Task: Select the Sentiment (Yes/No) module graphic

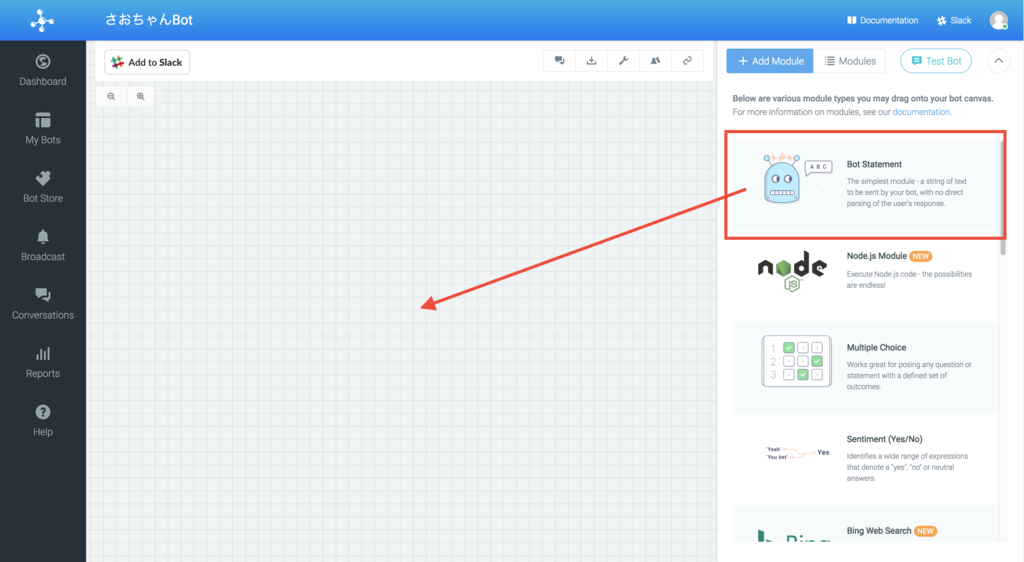Action: tap(797, 452)
